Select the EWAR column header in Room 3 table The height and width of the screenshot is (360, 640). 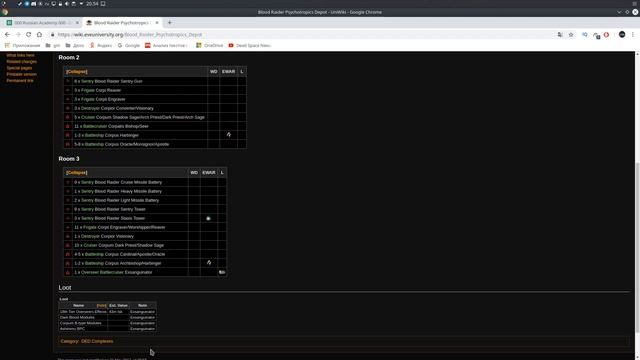point(209,173)
